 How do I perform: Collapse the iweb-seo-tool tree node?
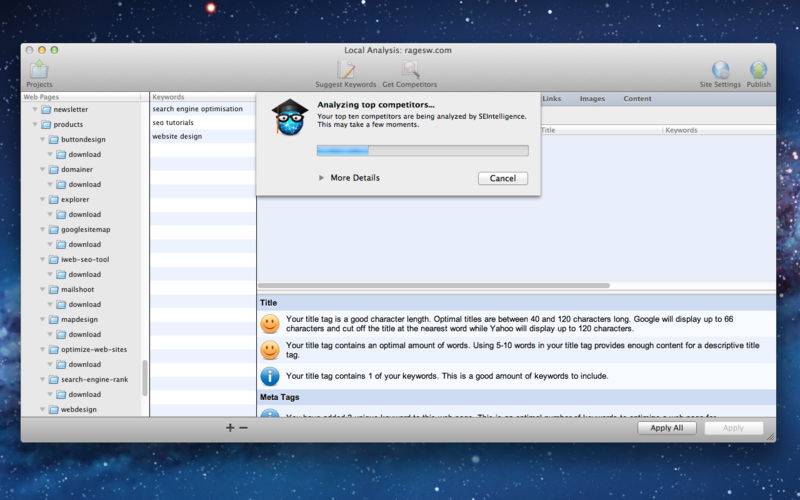pyautogui.click(x=42, y=259)
